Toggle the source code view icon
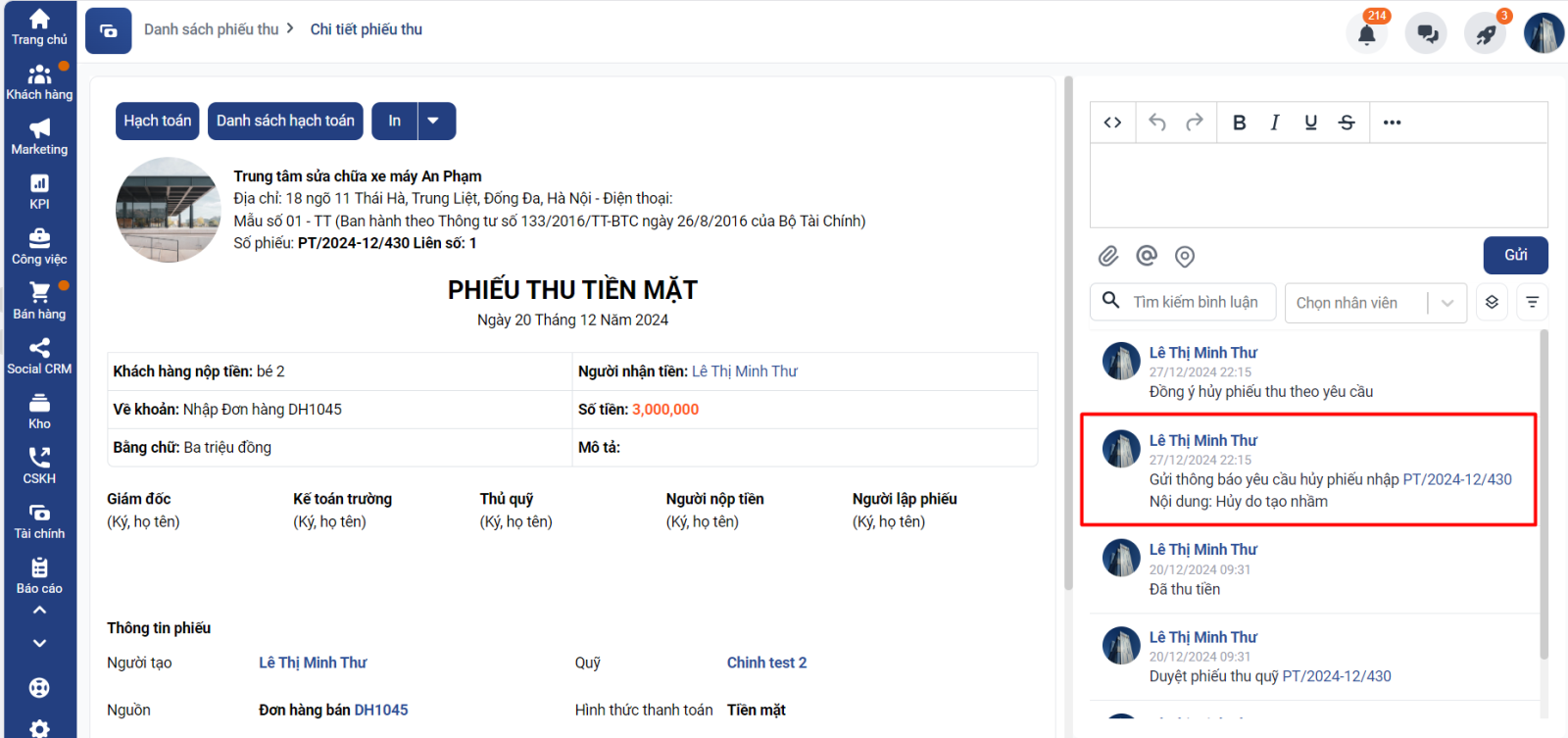Image resolution: width=1568 pixels, height=738 pixels. 1112,123
